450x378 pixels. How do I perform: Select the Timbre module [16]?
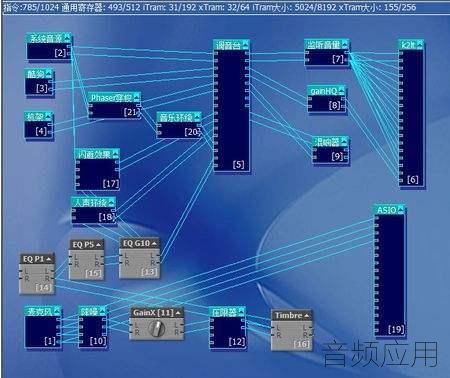click(x=292, y=330)
